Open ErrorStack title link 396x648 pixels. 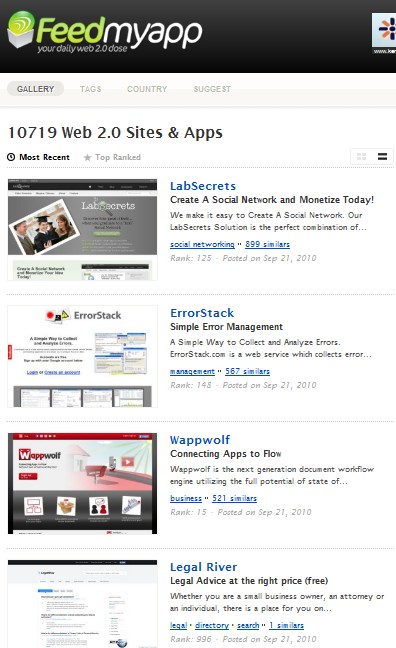(202, 313)
